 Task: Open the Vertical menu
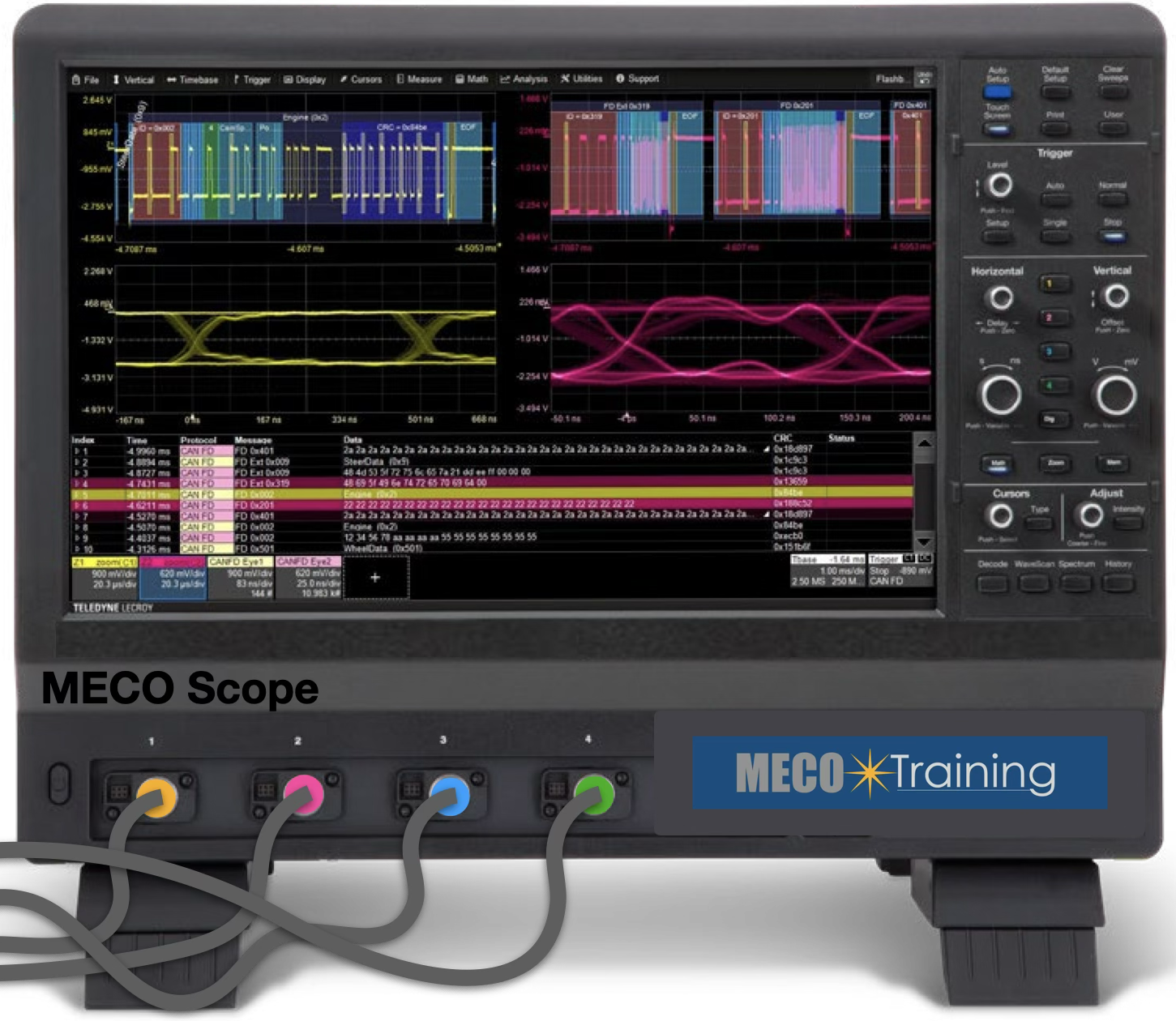pyautogui.click(x=134, y=79)
